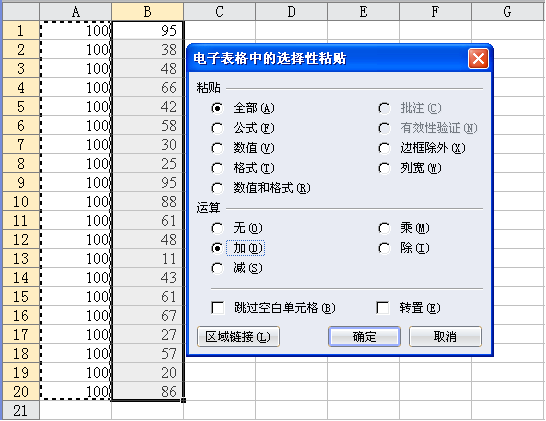Viewport: 546px width, 421px height.
Task: Select row 21 header
Action: click(20, 411)
